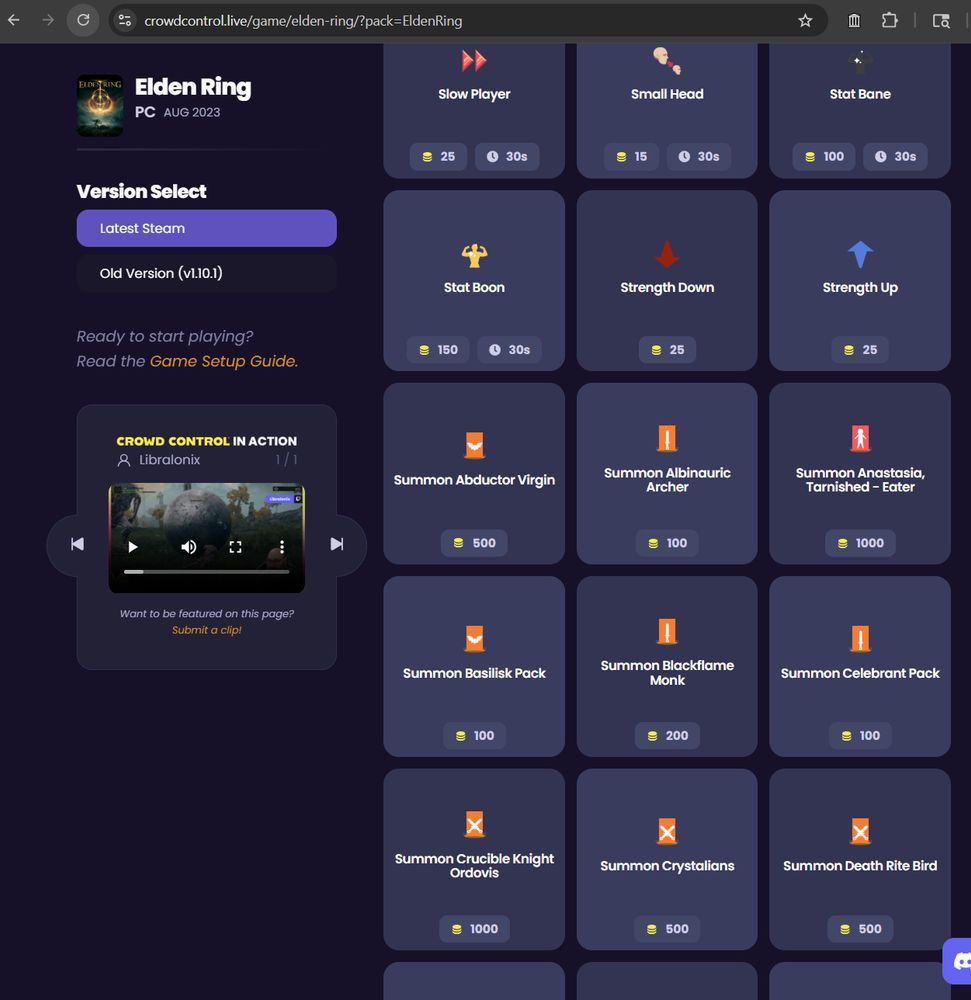Click the red Strength Down arrow icon
The height and width of the screenshot is (1000, 971).
pyautogui.click(x=667, y=254)
